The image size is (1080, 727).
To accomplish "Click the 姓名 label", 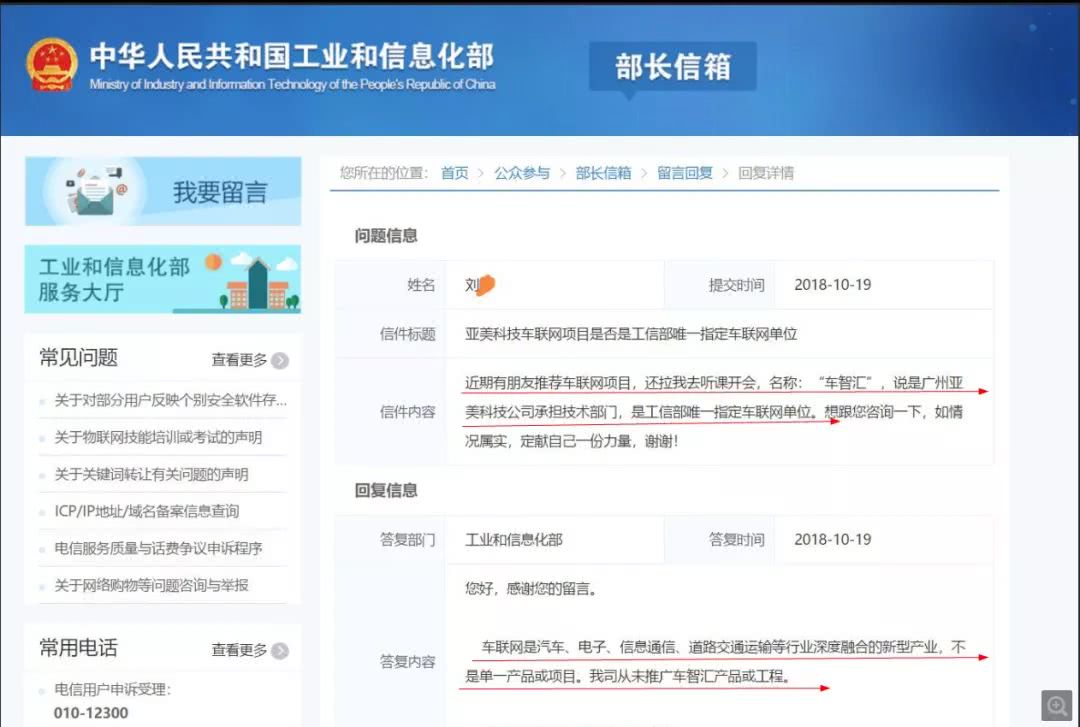I will pos(421,285).
